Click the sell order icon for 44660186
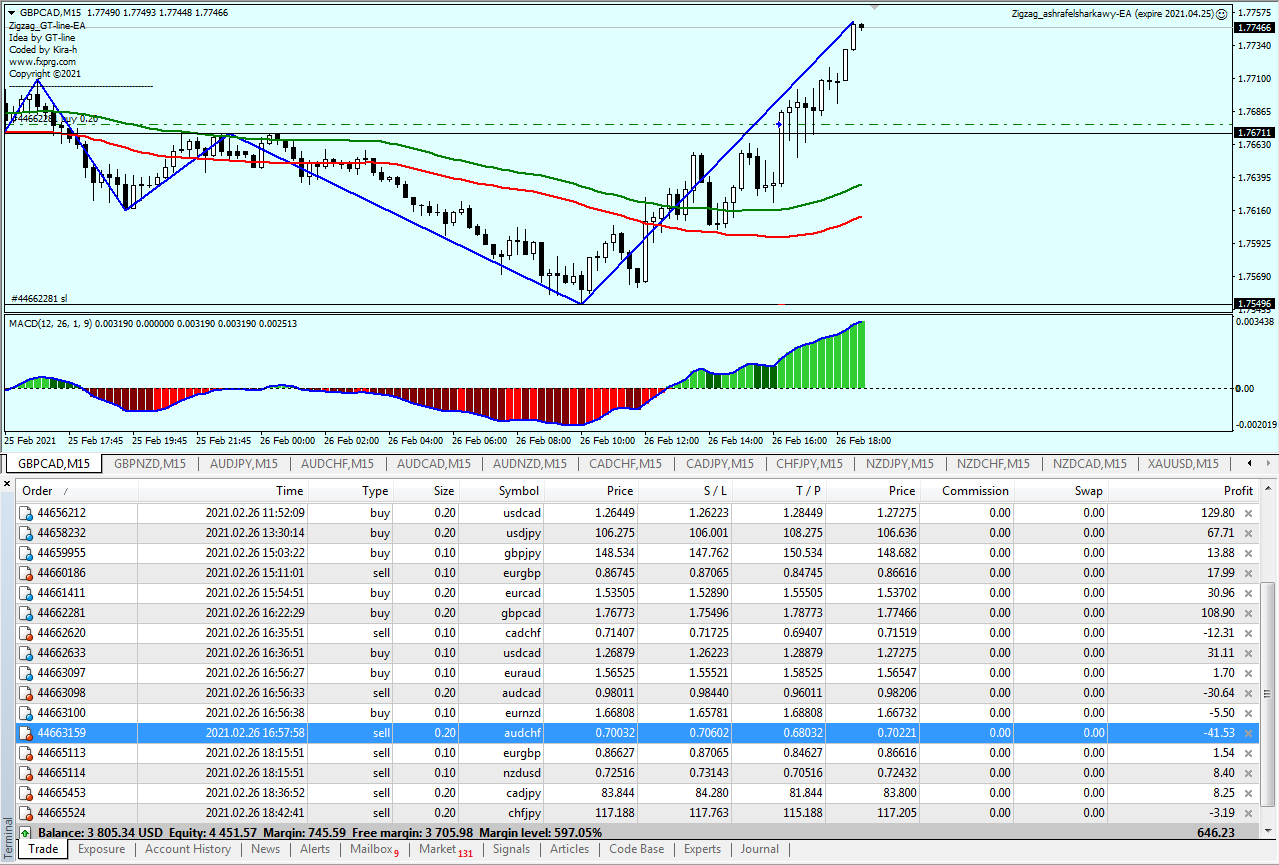1279x865 pixels. 26,573
